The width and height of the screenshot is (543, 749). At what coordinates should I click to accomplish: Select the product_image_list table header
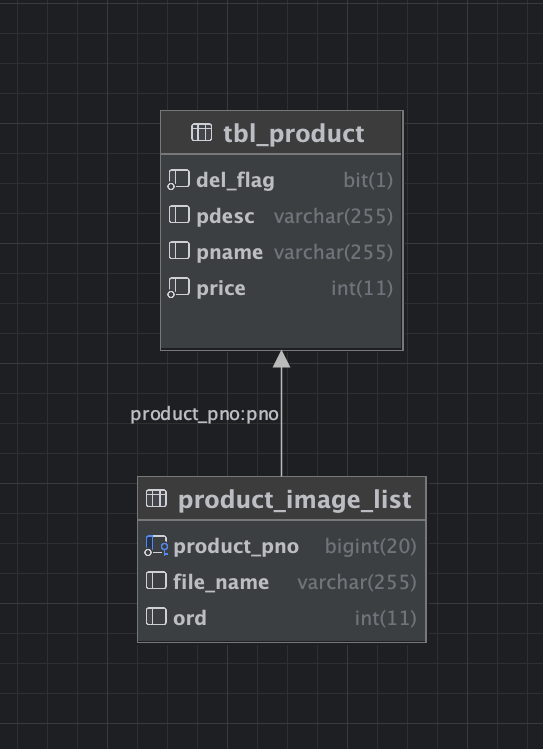point(282,499)
